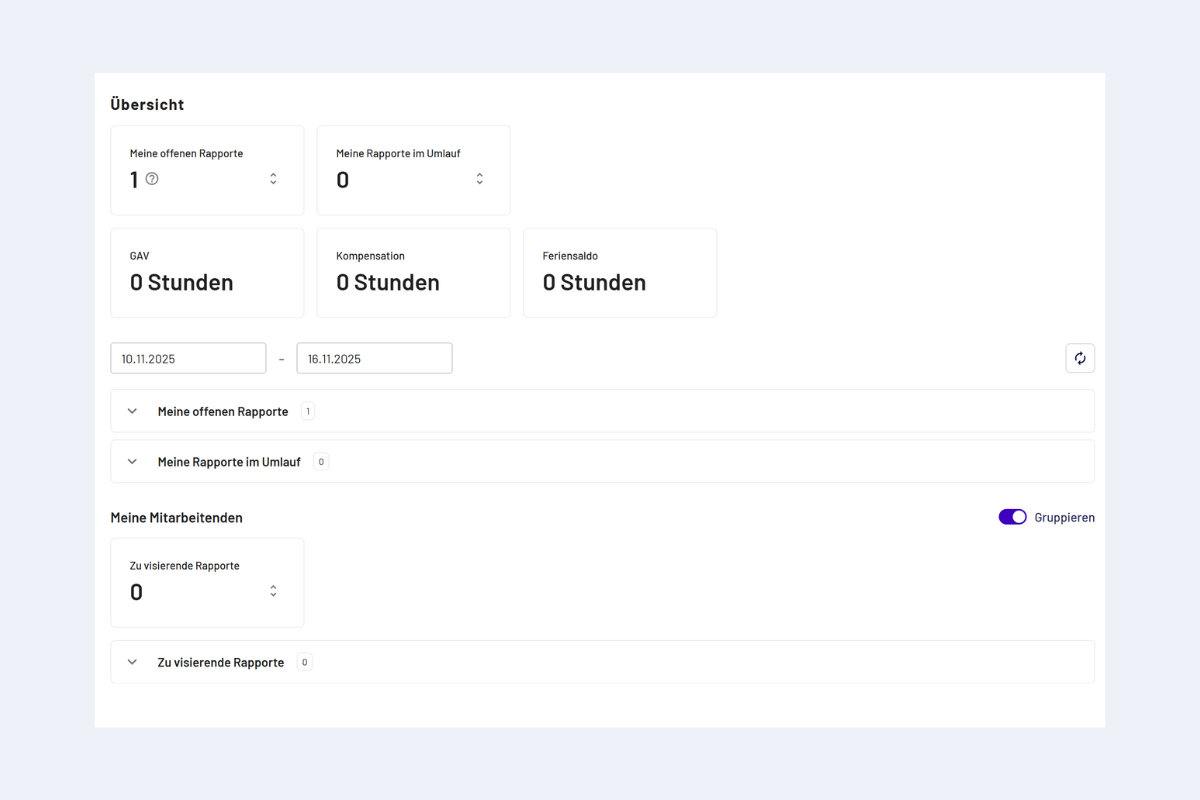The image size is (1200, 800).
Task: Expand Meine offenen Rapporte section chevron
Action: tap(132, 411)
